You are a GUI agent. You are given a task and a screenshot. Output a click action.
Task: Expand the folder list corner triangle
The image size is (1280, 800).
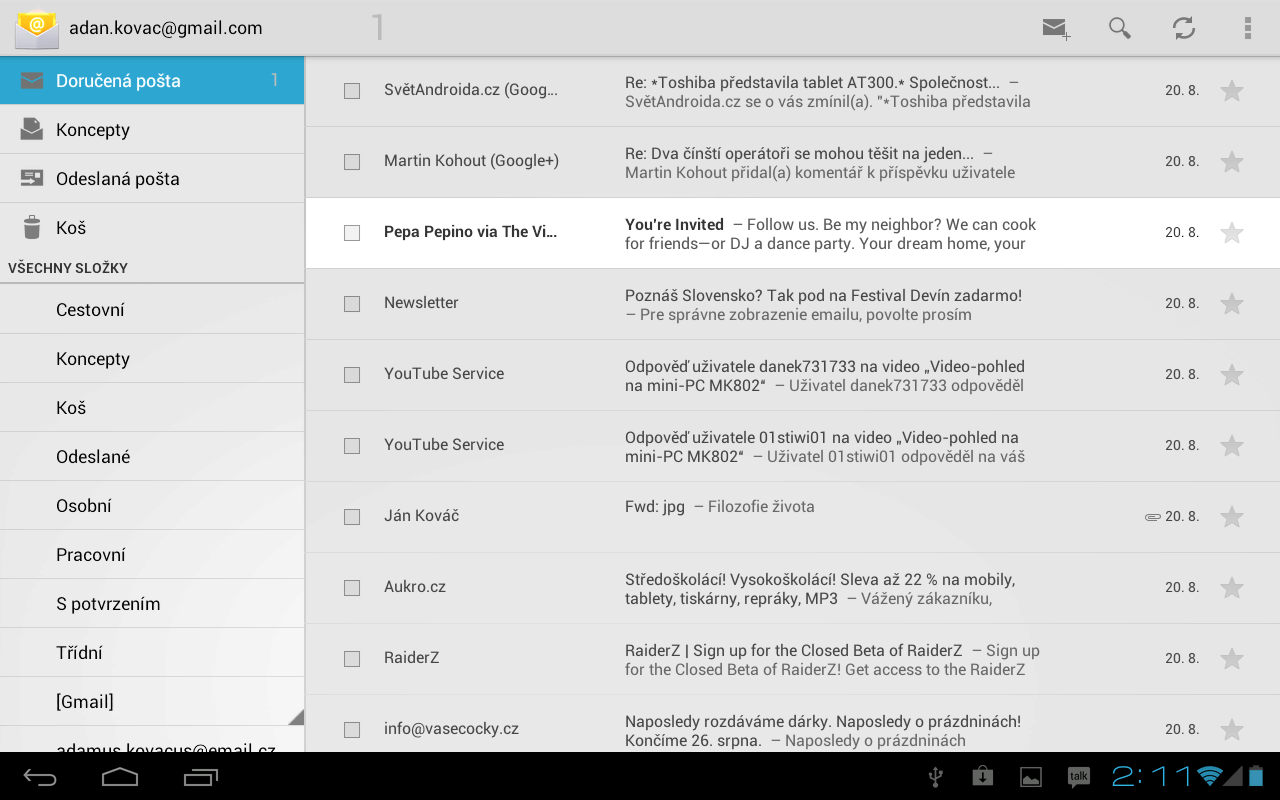coord(295,717)
